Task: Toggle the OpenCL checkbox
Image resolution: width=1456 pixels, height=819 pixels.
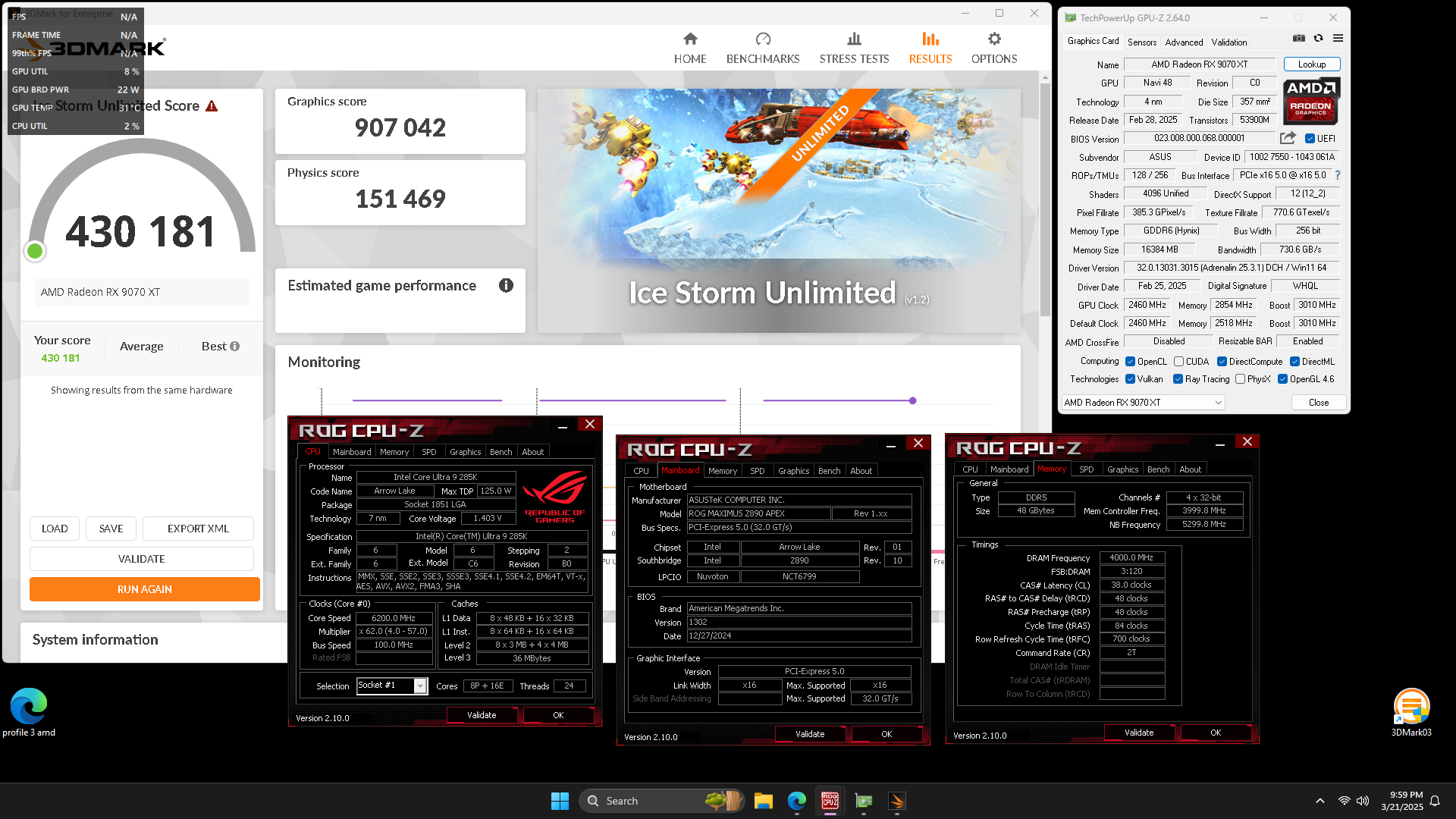Action: [1130, 362]
